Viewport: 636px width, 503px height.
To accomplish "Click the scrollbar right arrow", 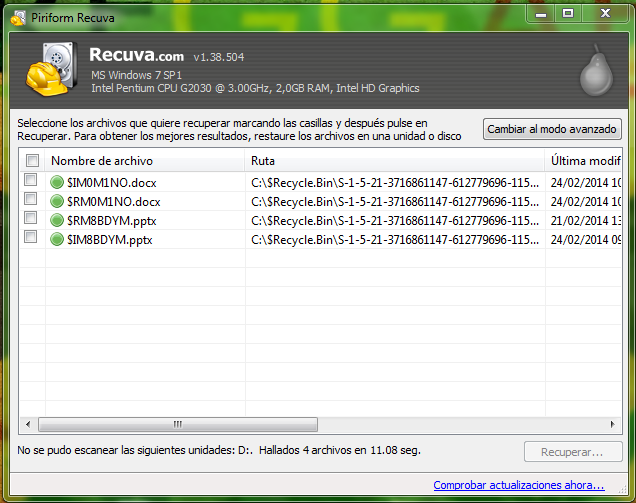I will (612, 425).
